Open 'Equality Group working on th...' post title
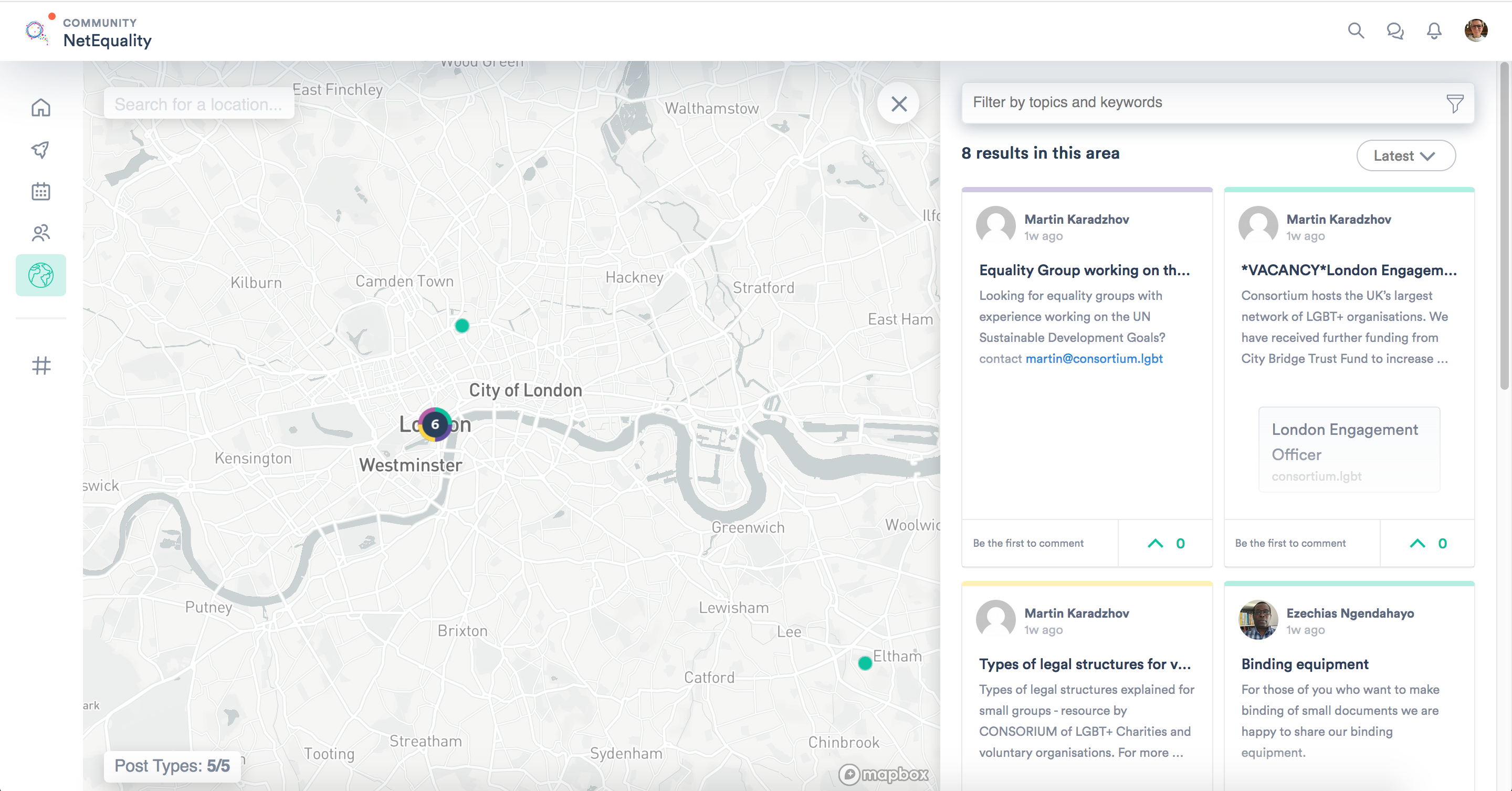 point(1084,270)
